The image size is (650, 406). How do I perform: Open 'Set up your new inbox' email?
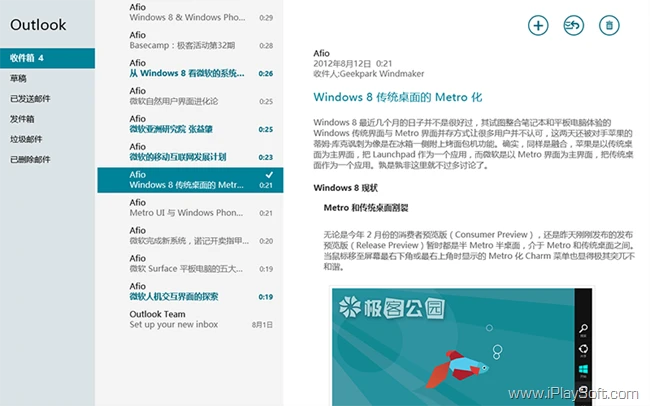(190, 319)
